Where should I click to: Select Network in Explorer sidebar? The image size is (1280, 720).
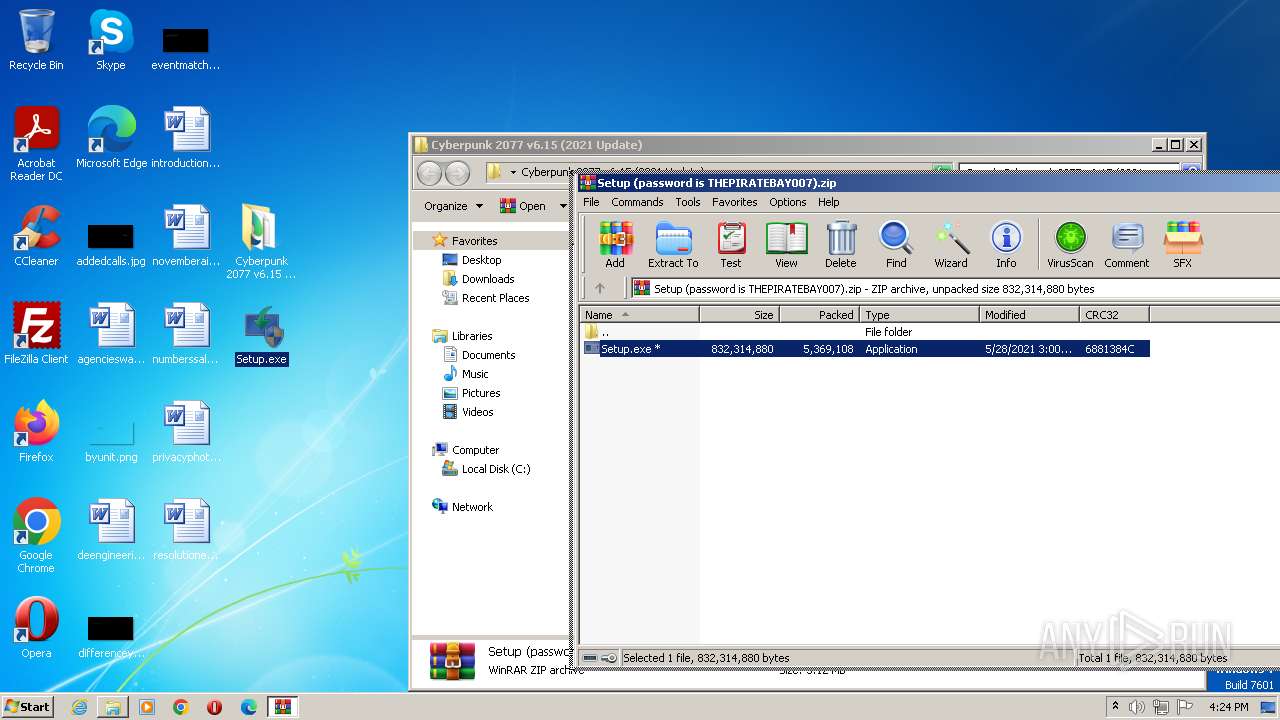click(472, 507)
